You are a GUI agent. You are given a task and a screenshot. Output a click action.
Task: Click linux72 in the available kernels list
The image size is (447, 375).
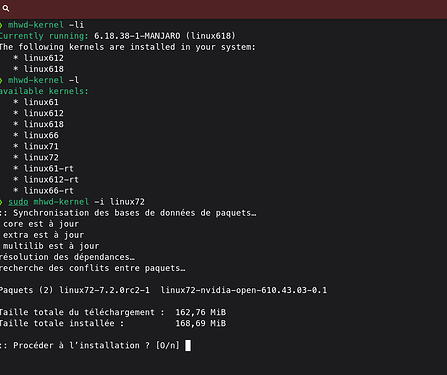click(x=41, y=158)
